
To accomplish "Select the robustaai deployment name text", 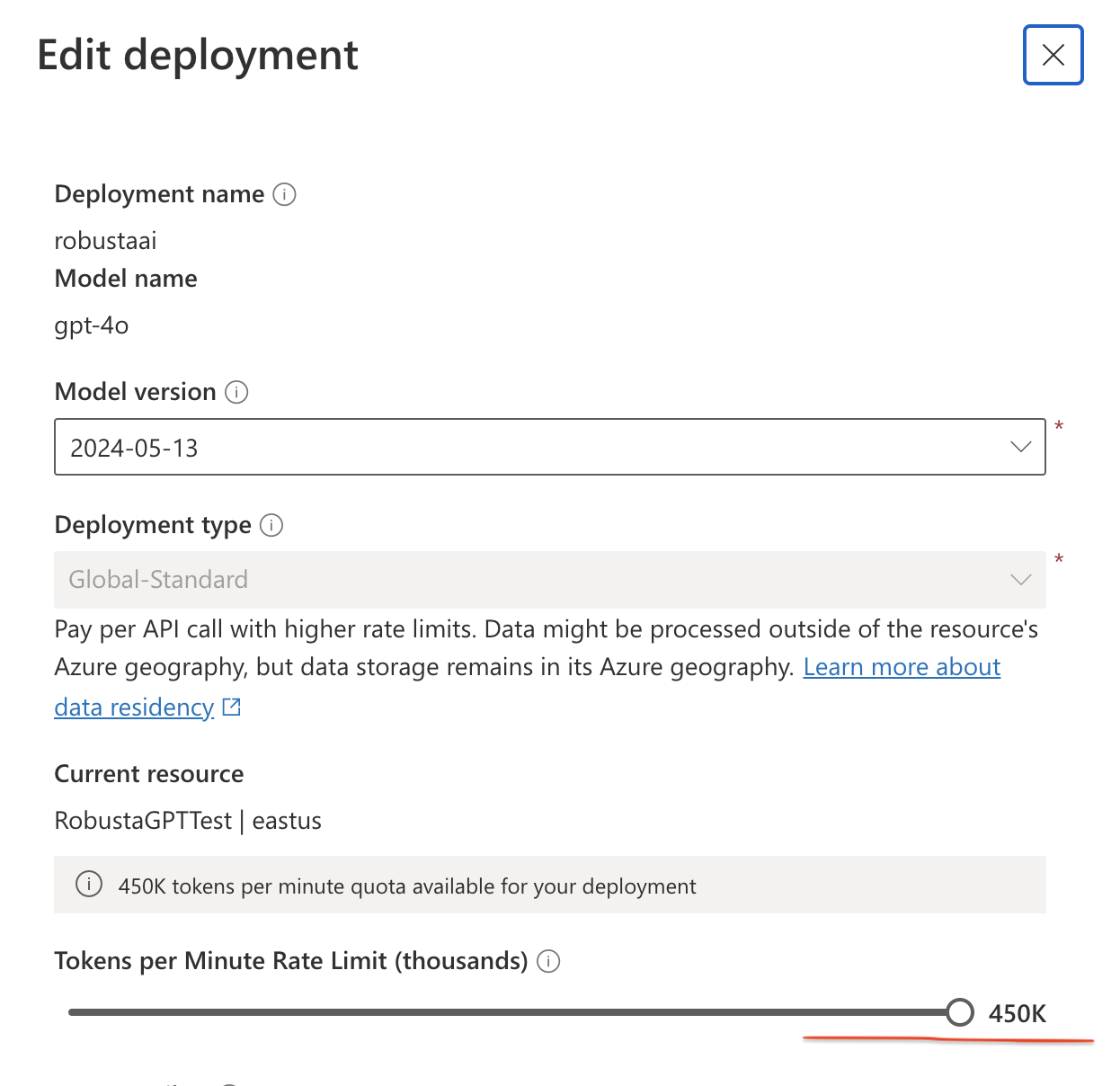I will (x=106, y=241).
